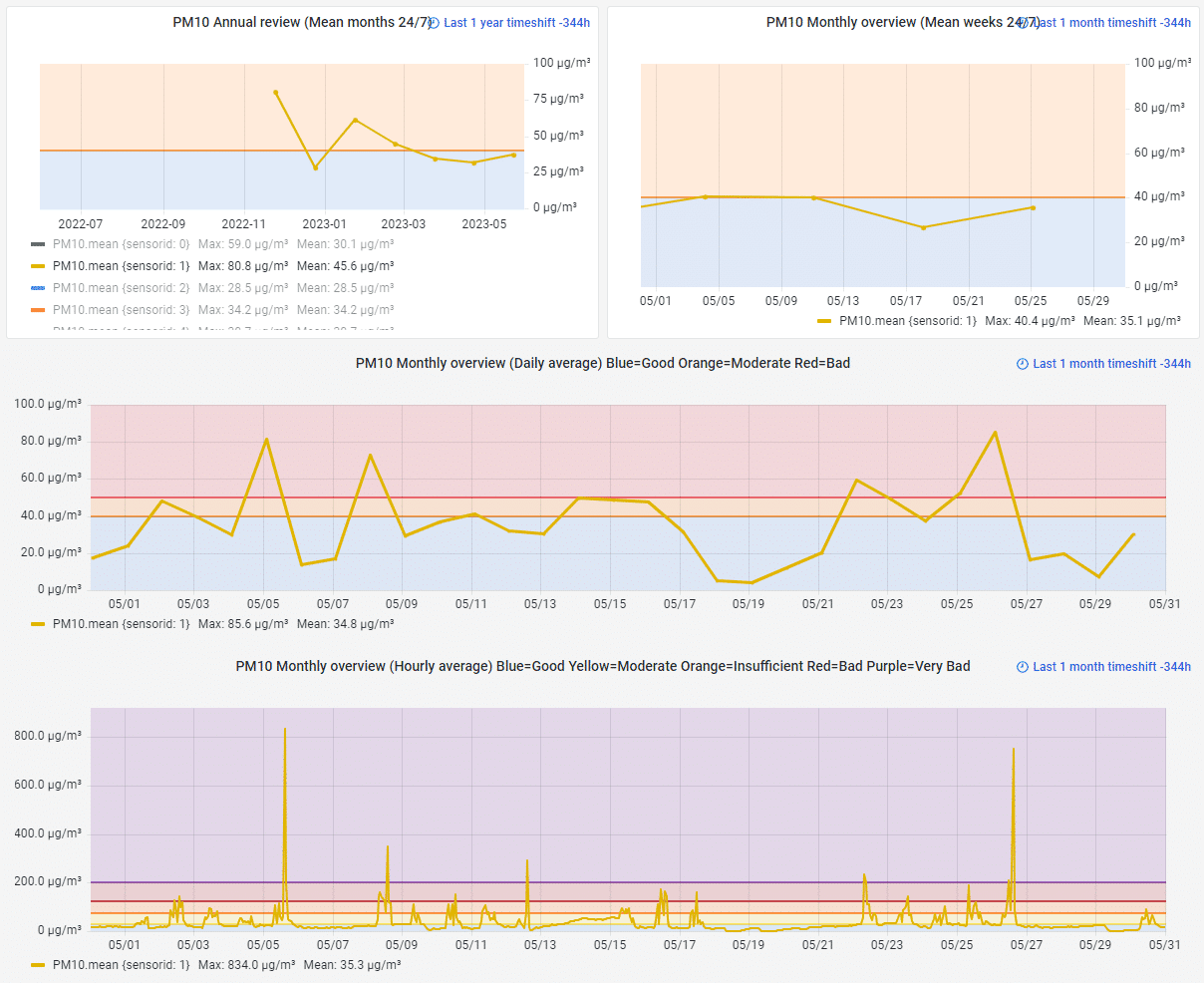Click clock icon on Daily average panel
The image size is (1204, 983).
(1022, 364)
